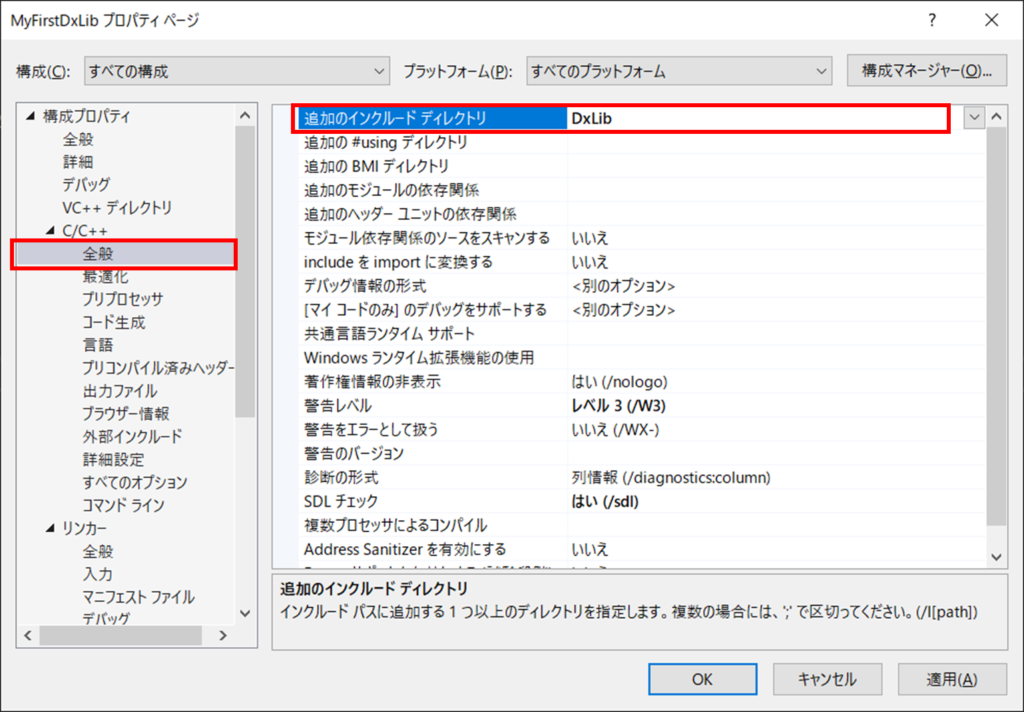Open the コマンド ライン tree item
This screenshot has width=1024, height=712.
[123, 505]
